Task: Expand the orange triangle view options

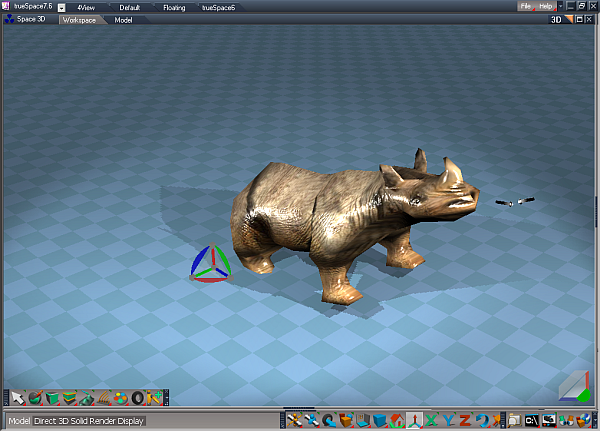Action: coord(569,19)
